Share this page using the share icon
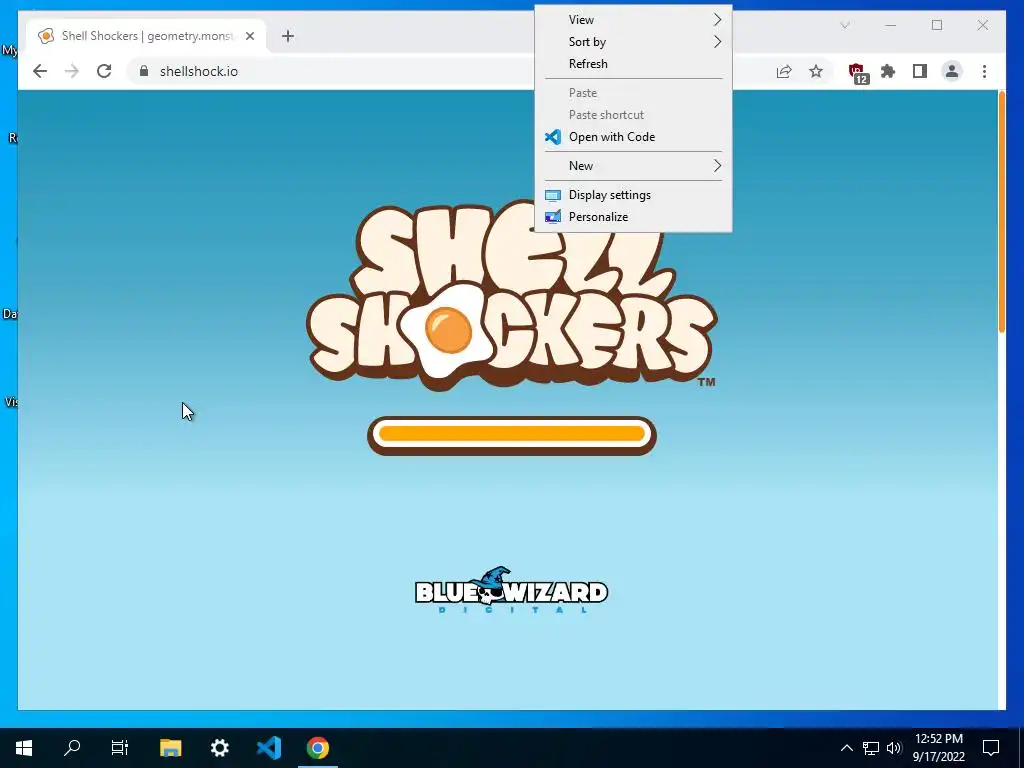This screenshot has width=1024, height=768. click(784, 71)
